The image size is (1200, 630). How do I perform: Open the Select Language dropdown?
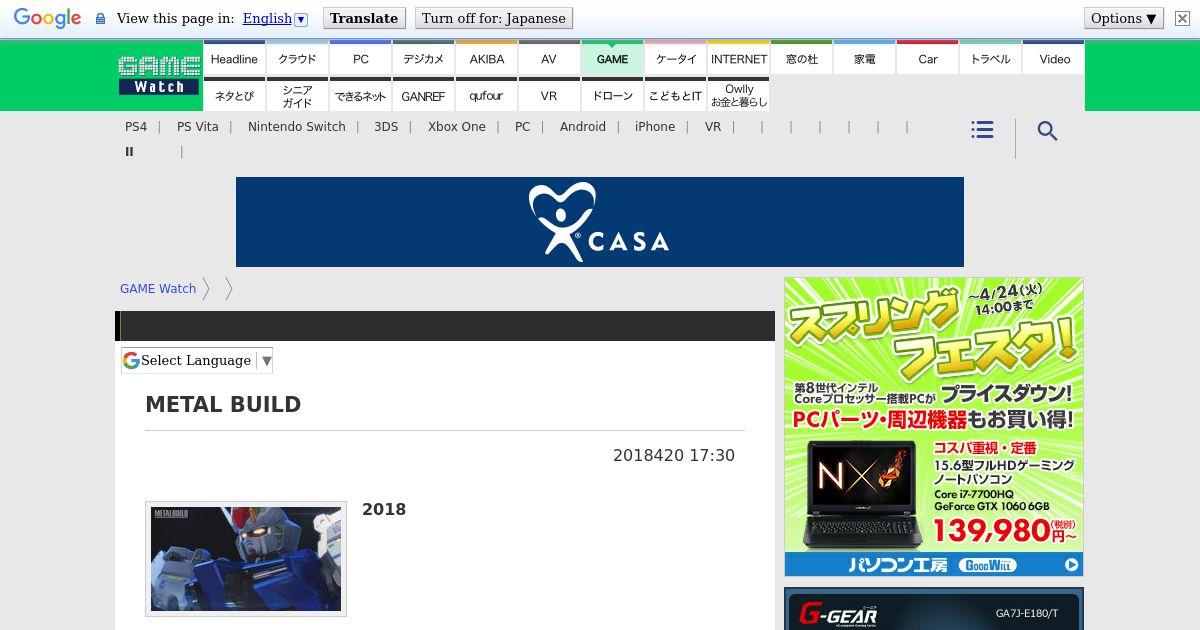[x=197, y=360]
